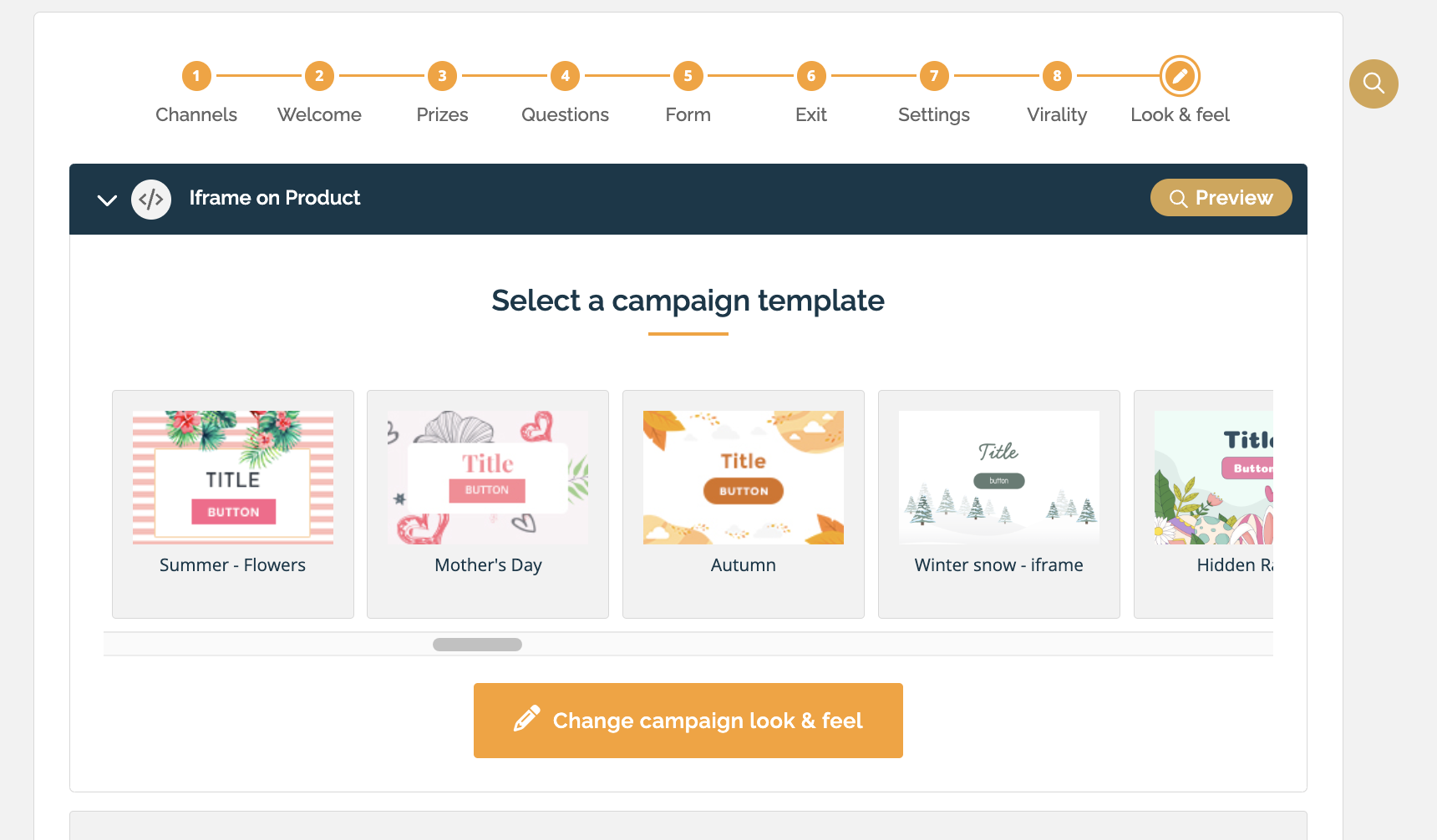The image size is (1437, 840).
Task: Click the template carousel horizontal scrollbar
Action: (x=477, y=645)
